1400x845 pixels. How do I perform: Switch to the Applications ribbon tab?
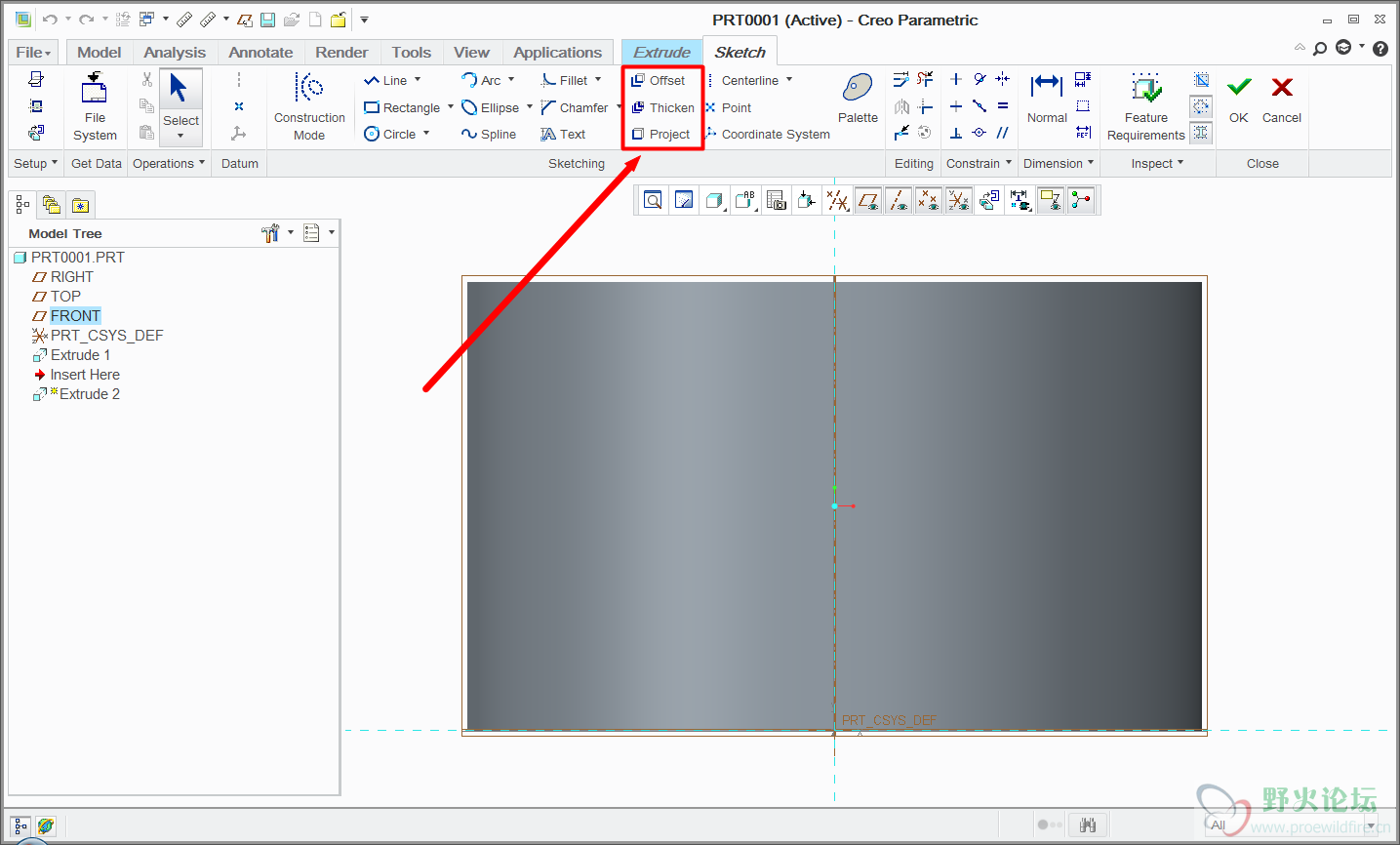coord(558,52)
